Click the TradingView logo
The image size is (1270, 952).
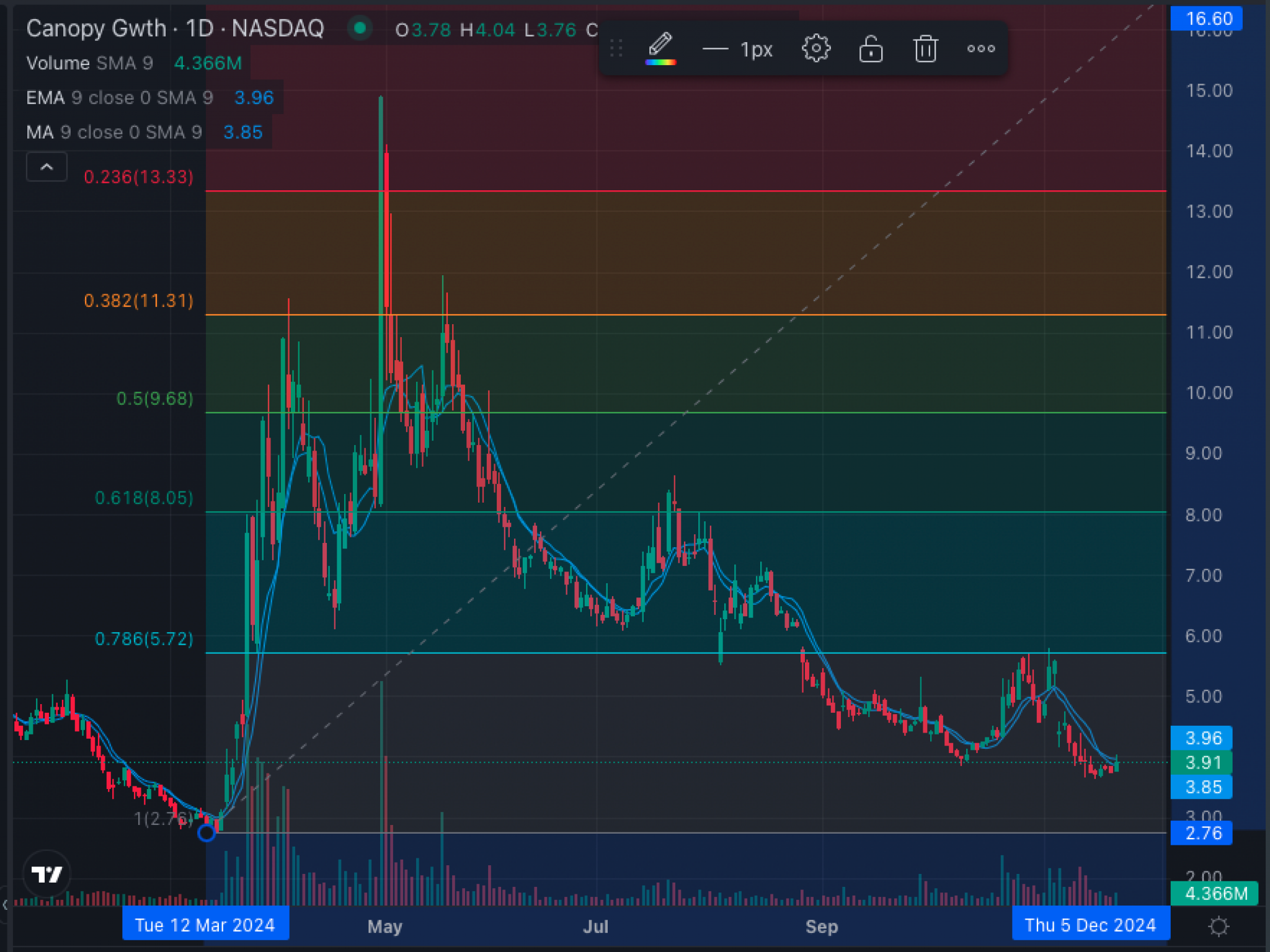click(x=47, y=874)
